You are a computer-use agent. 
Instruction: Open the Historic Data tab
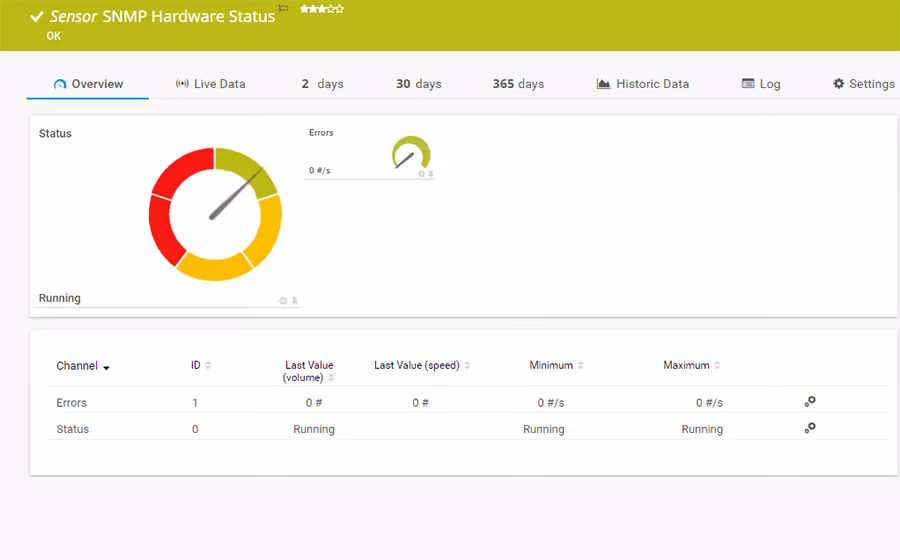tap(642, 84)
